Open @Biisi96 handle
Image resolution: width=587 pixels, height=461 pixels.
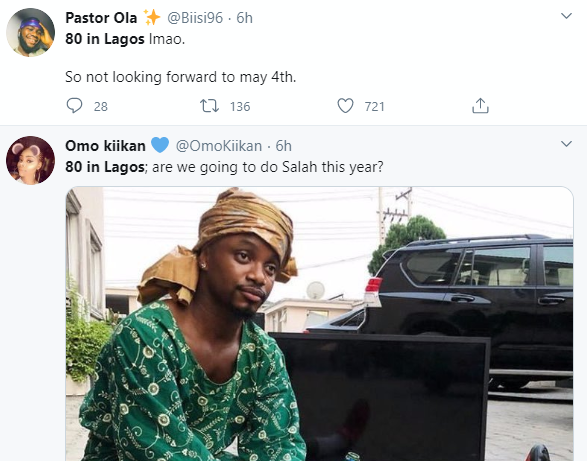pyautogui.click(x=195, y=18)
